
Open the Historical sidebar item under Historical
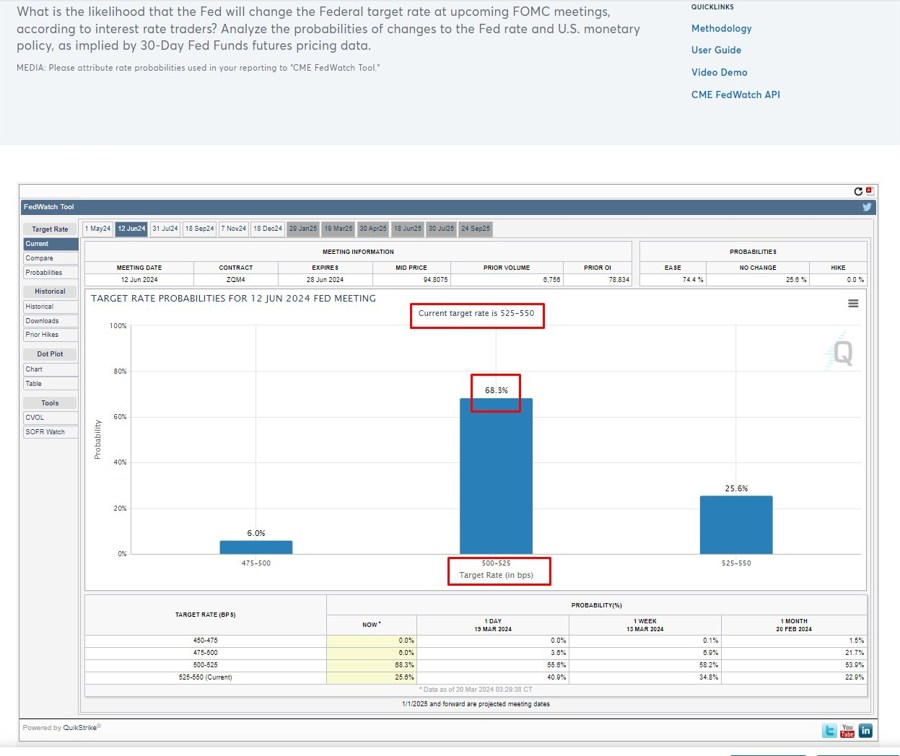click(51, 307)
